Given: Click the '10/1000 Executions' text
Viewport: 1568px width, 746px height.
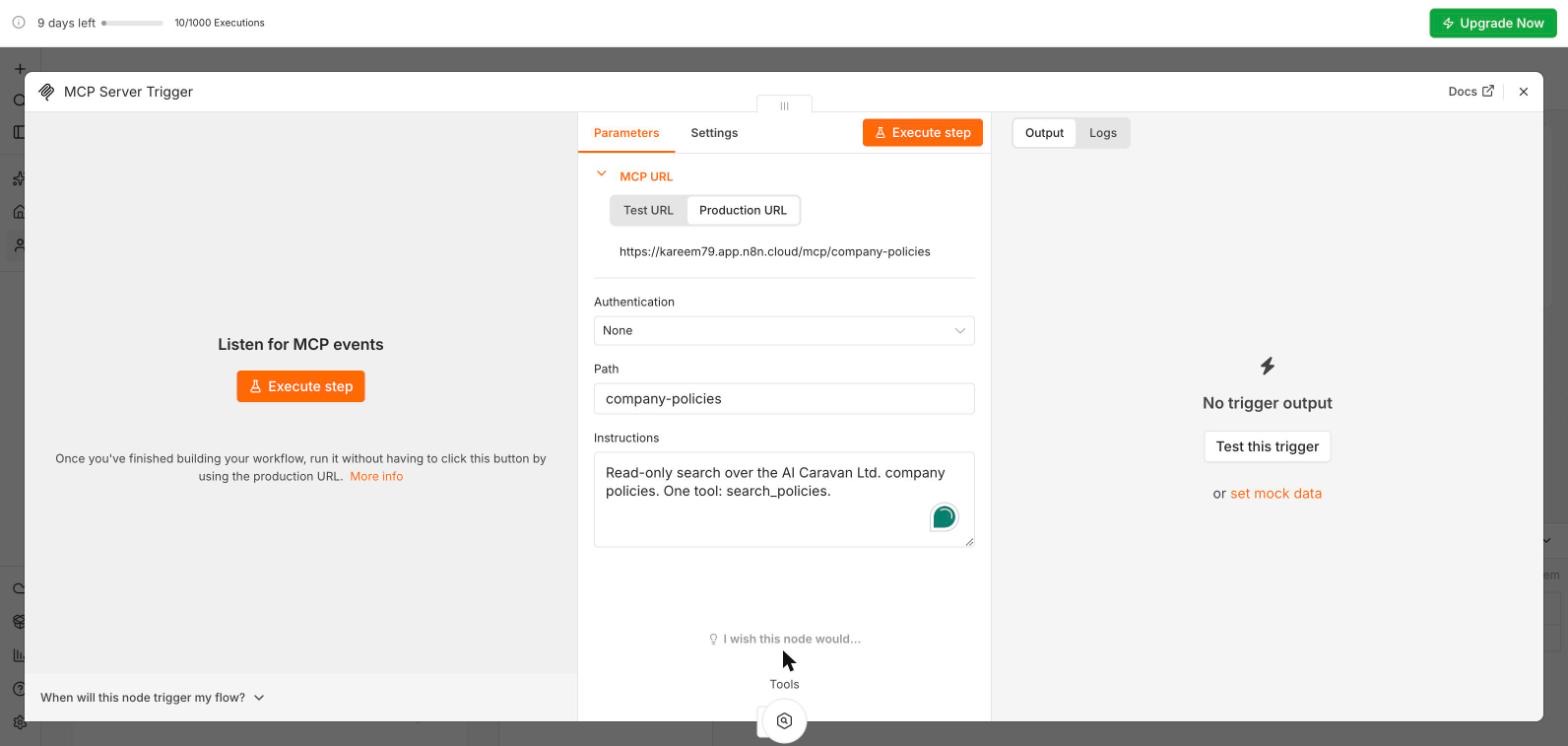Looking at the screenshot, I should click(x=219, y=23).
